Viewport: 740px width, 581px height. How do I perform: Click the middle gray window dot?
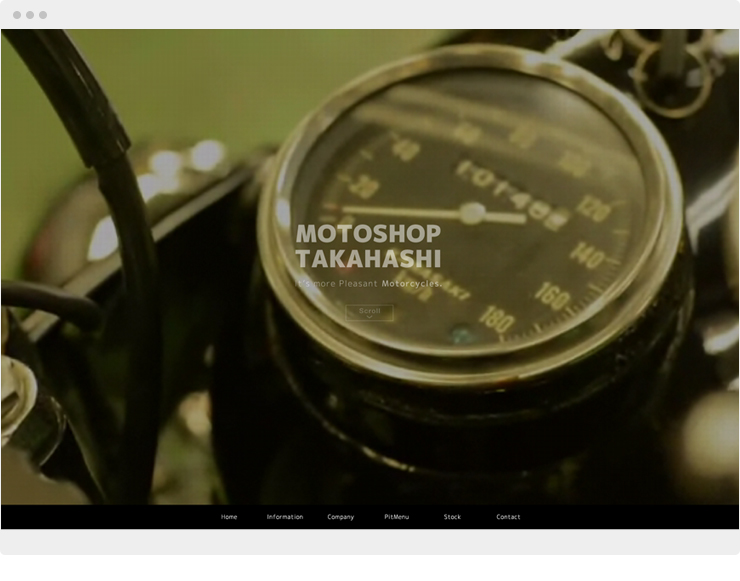pyautogui.click(x=30, y=15)
